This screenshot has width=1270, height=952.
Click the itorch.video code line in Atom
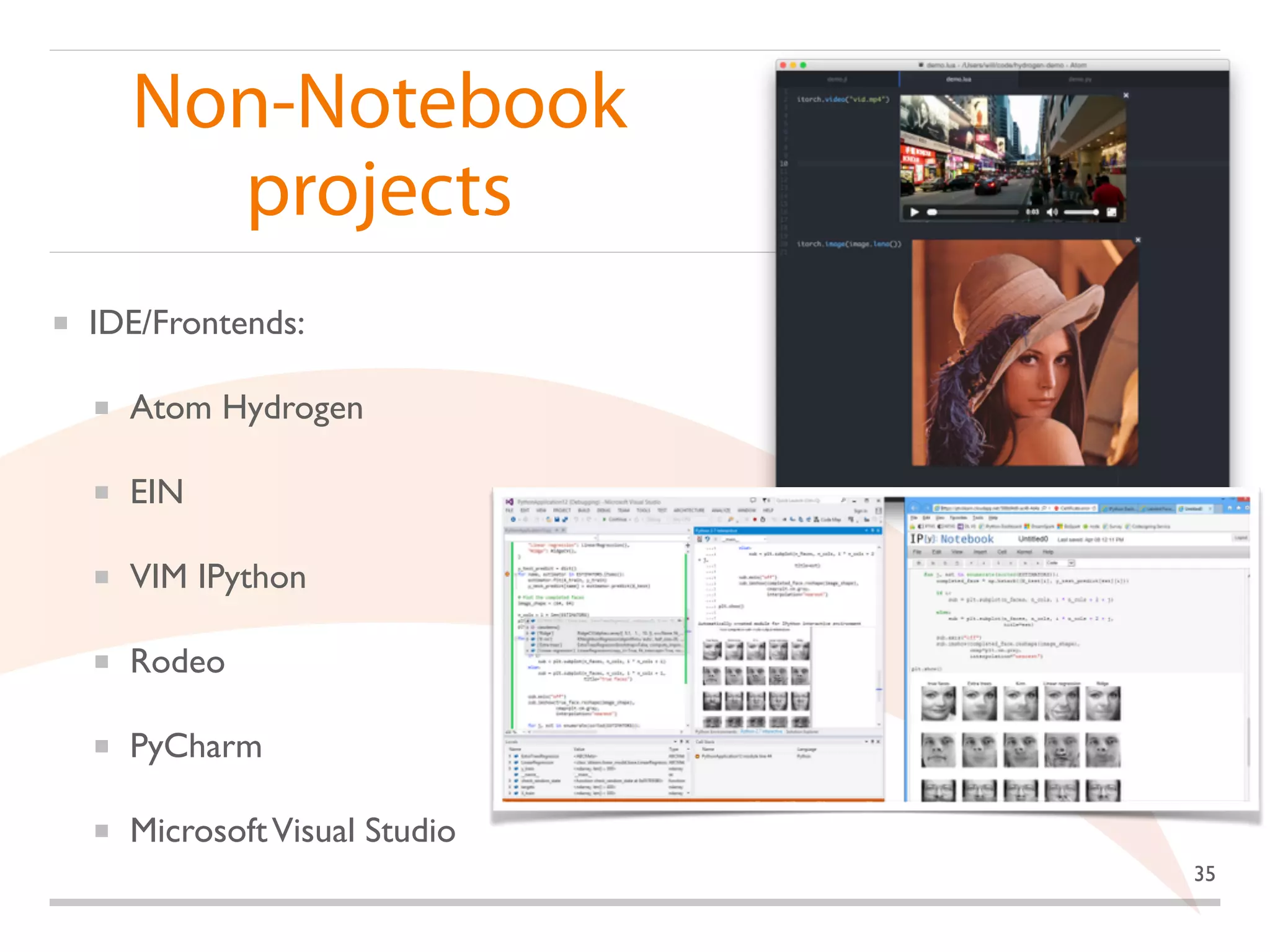[843, 99]
